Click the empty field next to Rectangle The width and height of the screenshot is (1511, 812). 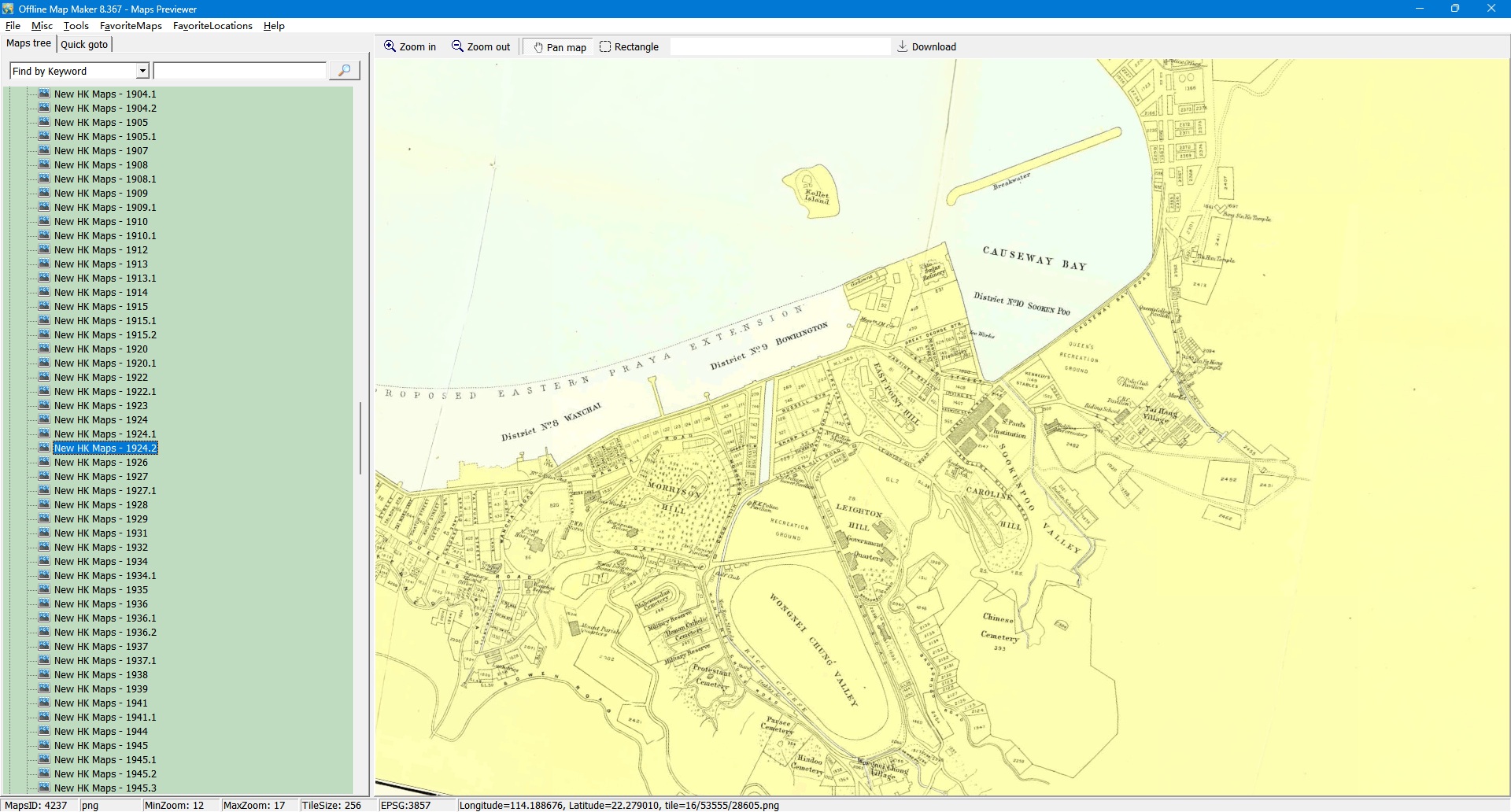tap(779, 47)
